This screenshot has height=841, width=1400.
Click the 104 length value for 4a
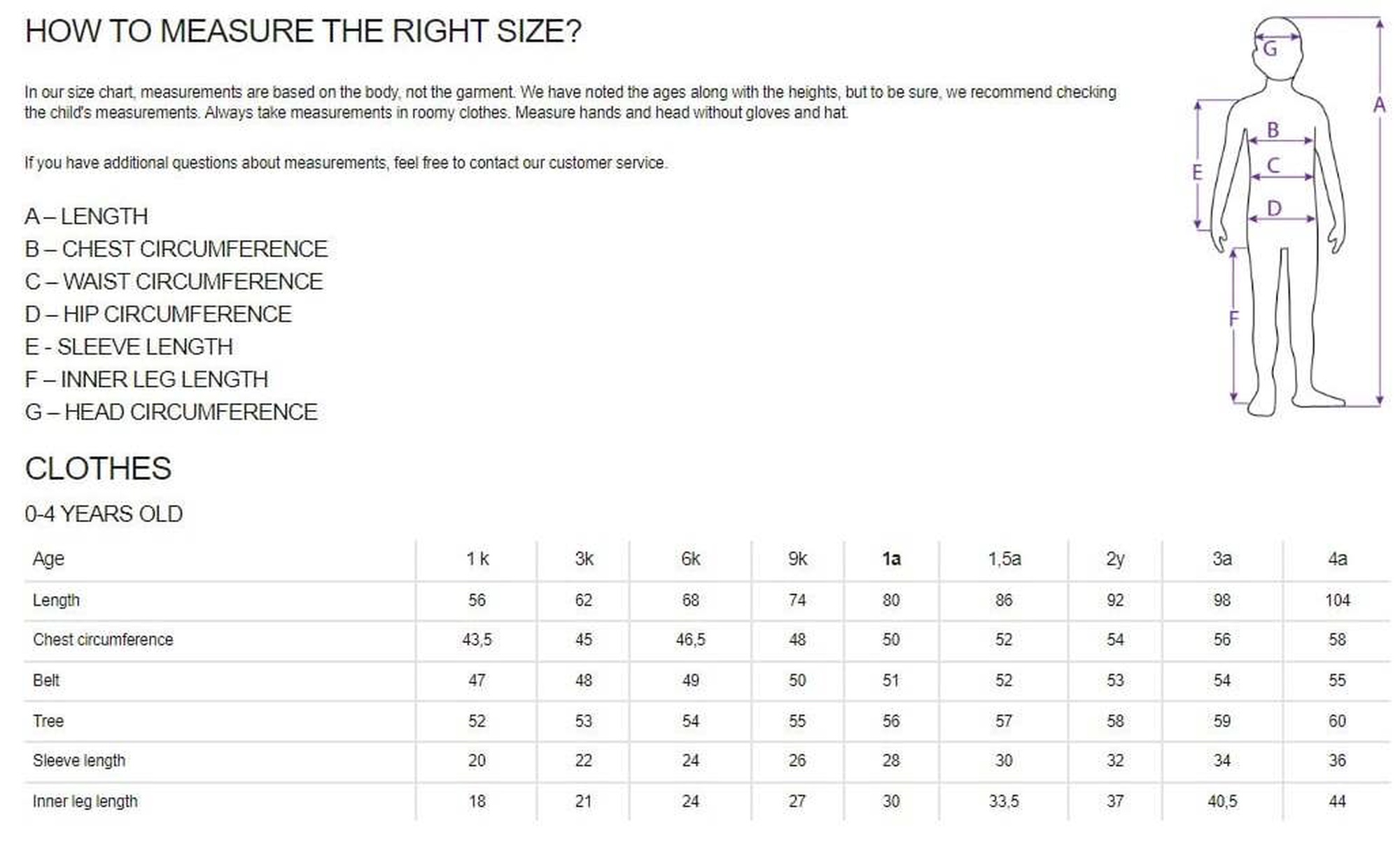click(x=1337, y=600)
